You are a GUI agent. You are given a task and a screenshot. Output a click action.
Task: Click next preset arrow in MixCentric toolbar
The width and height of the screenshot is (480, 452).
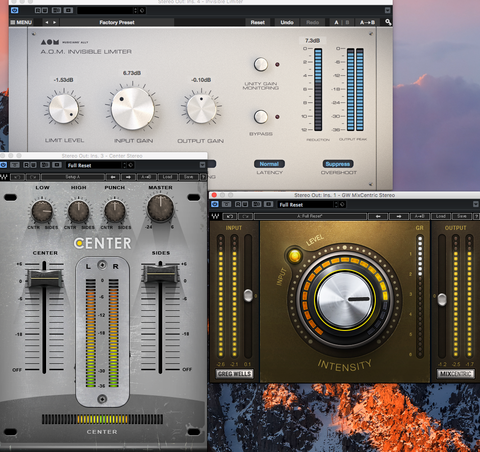click(399, 217)
